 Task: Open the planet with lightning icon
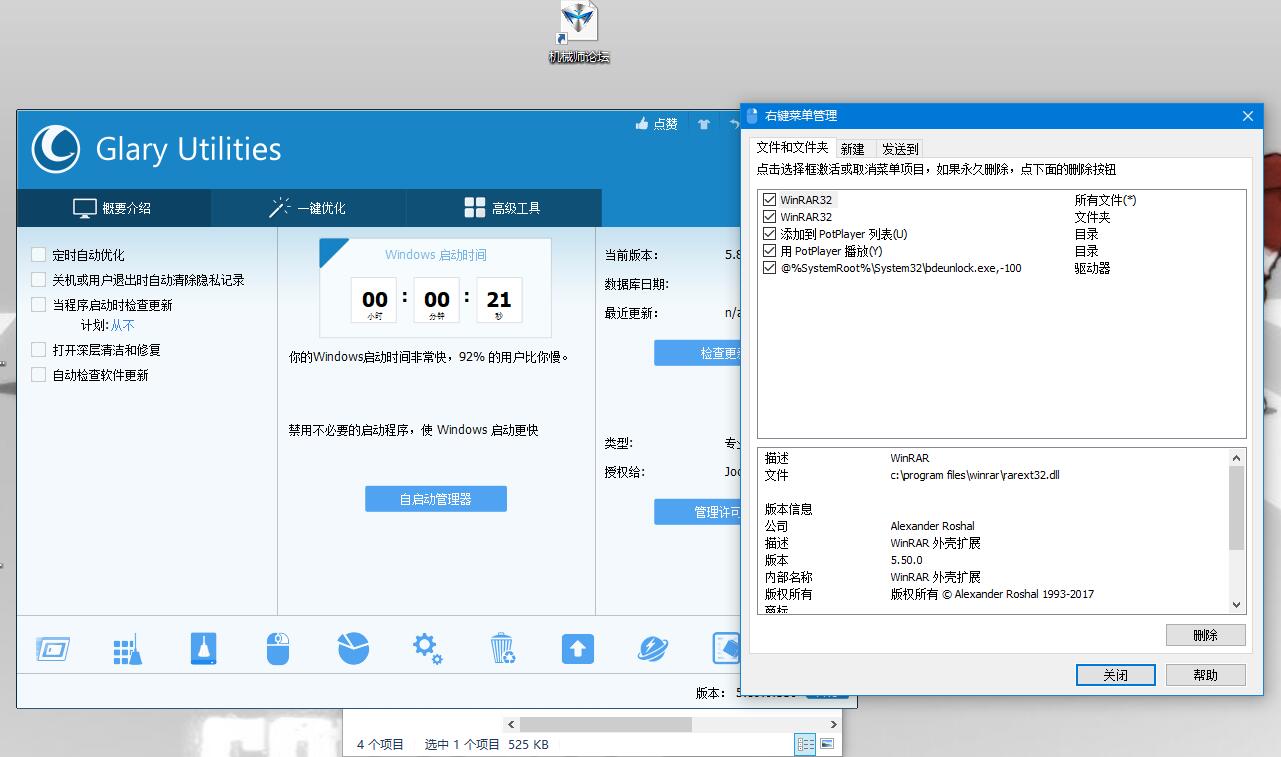pos(652,649)
